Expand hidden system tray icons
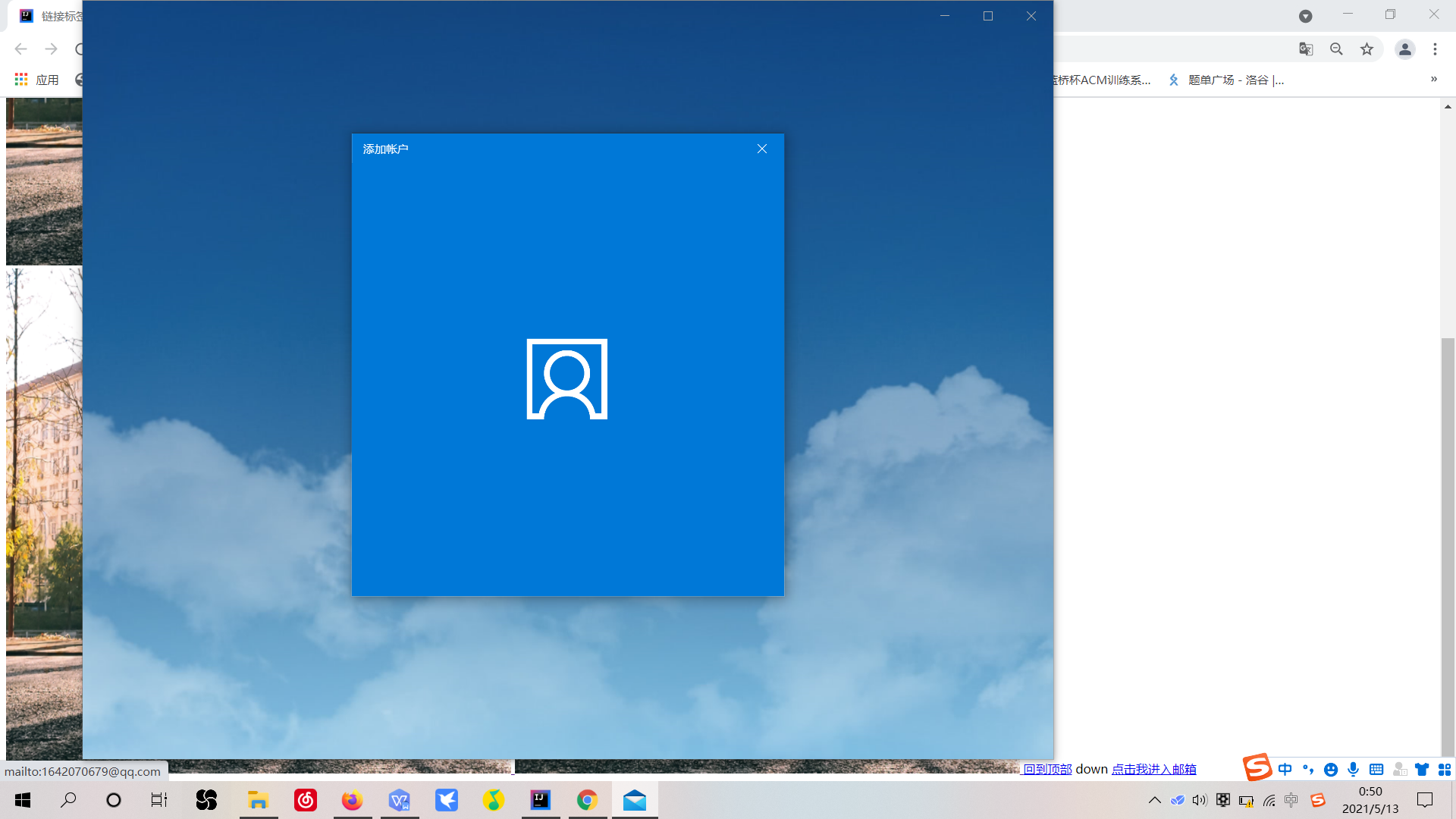Screen dimensions: 1456x819 click(1154, 800)
